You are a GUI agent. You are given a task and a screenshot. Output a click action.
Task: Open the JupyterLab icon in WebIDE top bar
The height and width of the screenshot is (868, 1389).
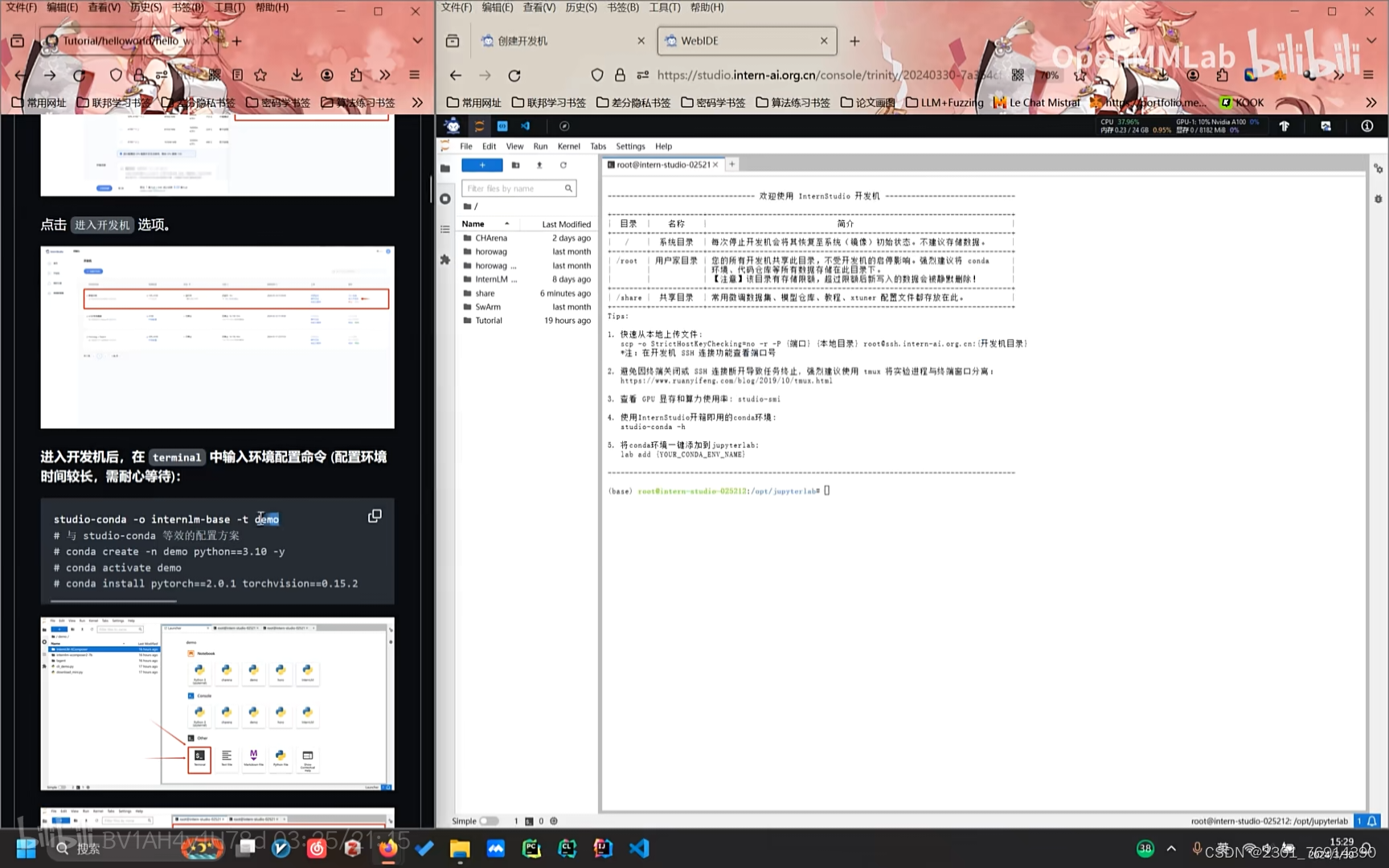click(479, 126)
